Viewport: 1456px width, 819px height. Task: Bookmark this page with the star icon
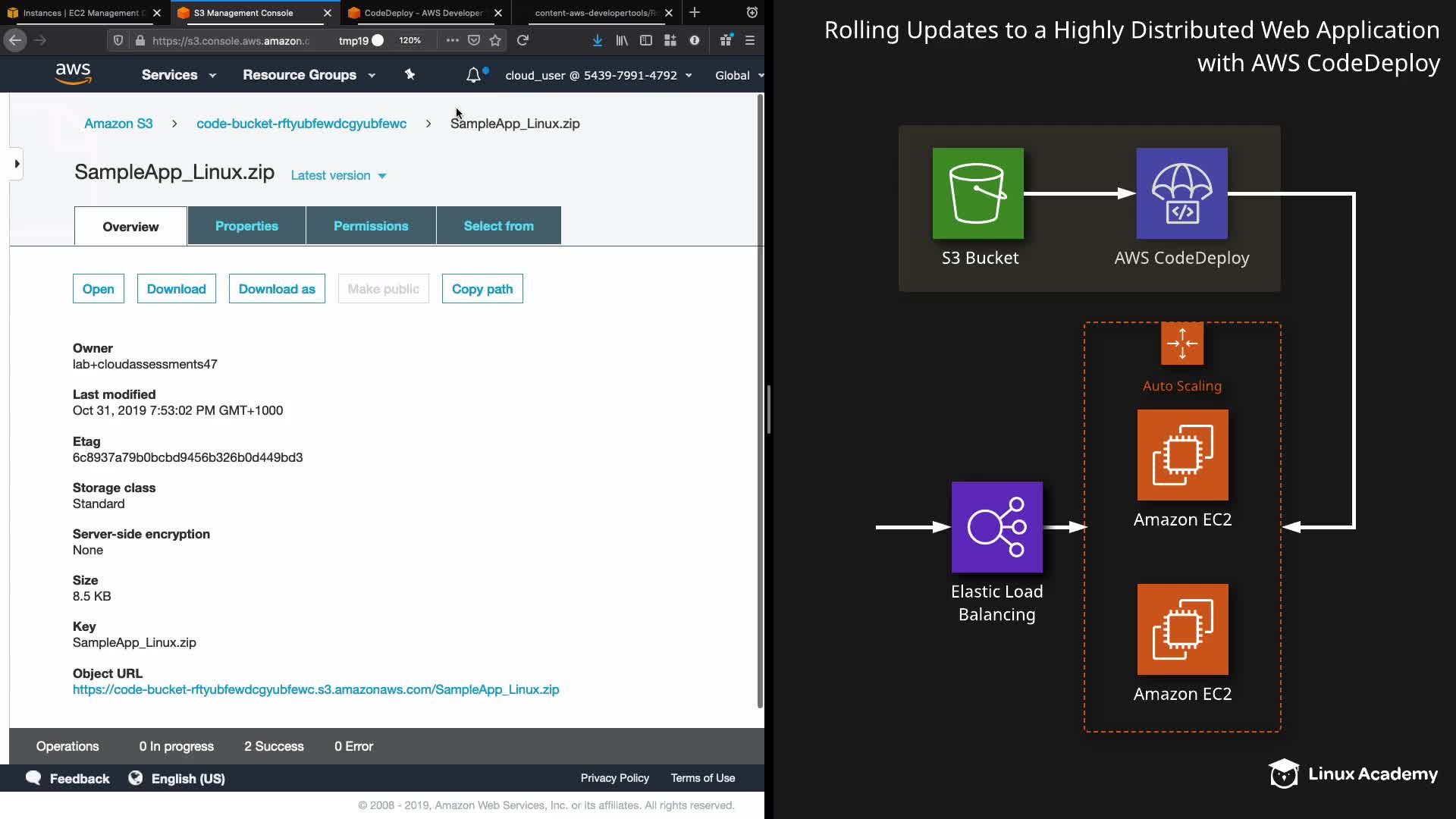495,40
